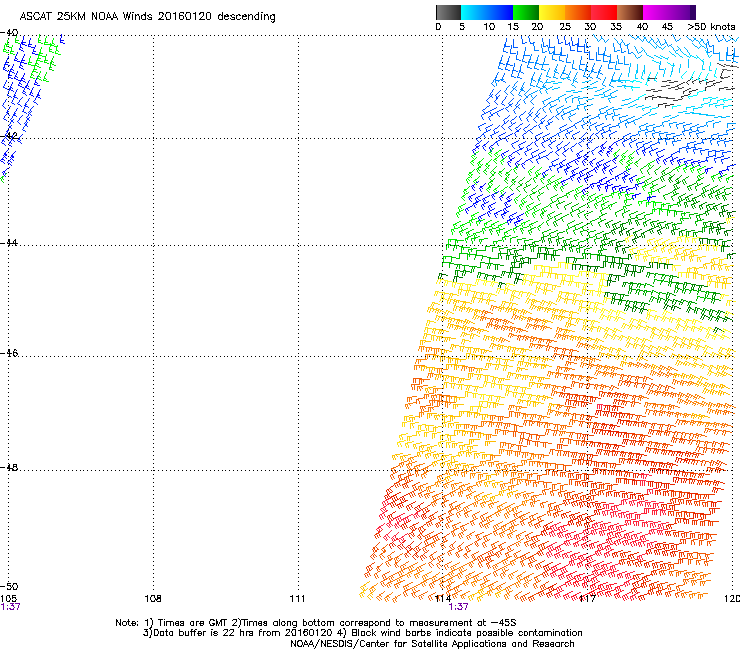Click the "-48" latitude axis label
740x650 pixels.
[9, 467]
